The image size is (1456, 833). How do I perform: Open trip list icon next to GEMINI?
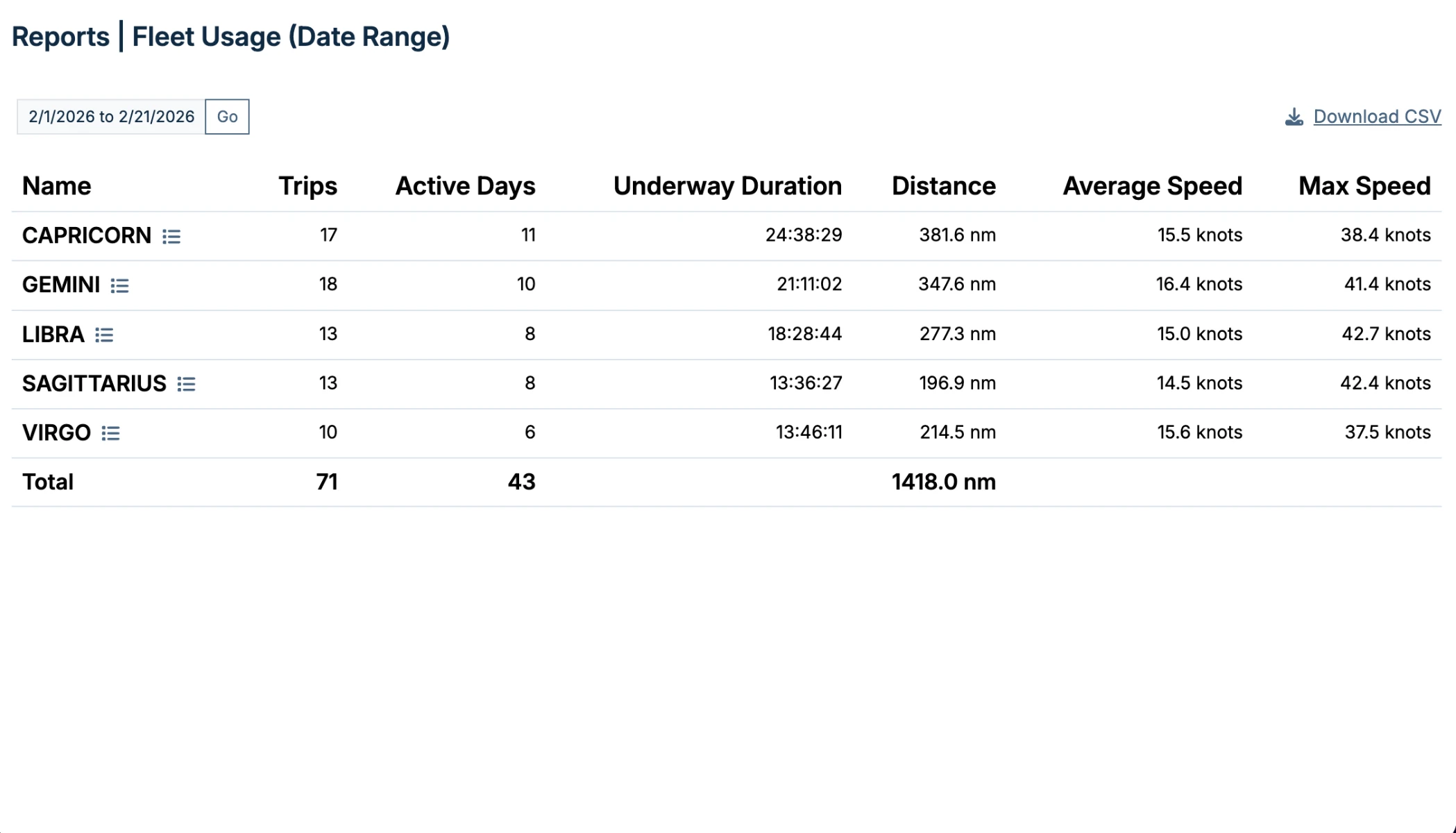pos(119,286)
